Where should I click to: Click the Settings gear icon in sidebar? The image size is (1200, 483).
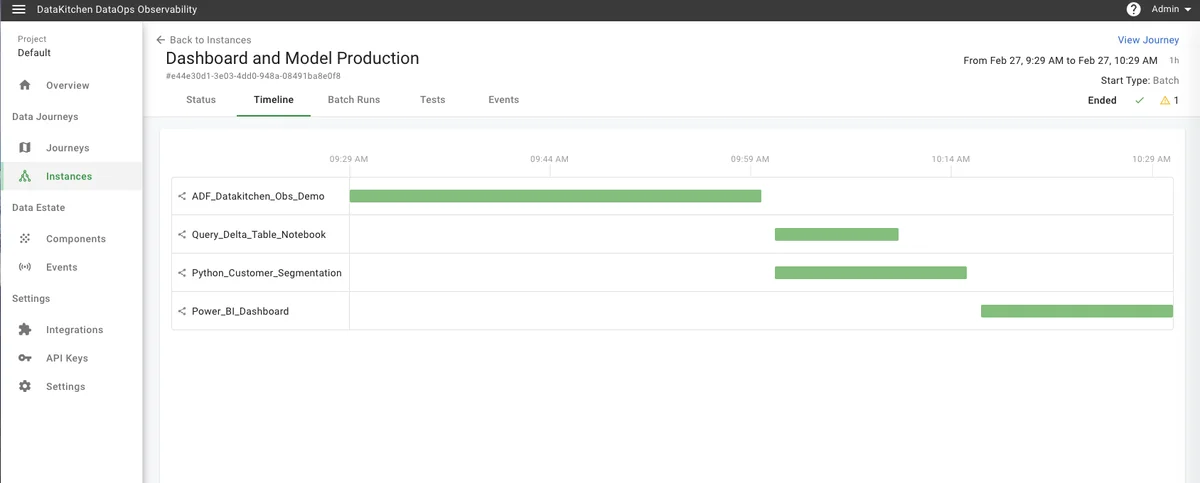(25, 387)
